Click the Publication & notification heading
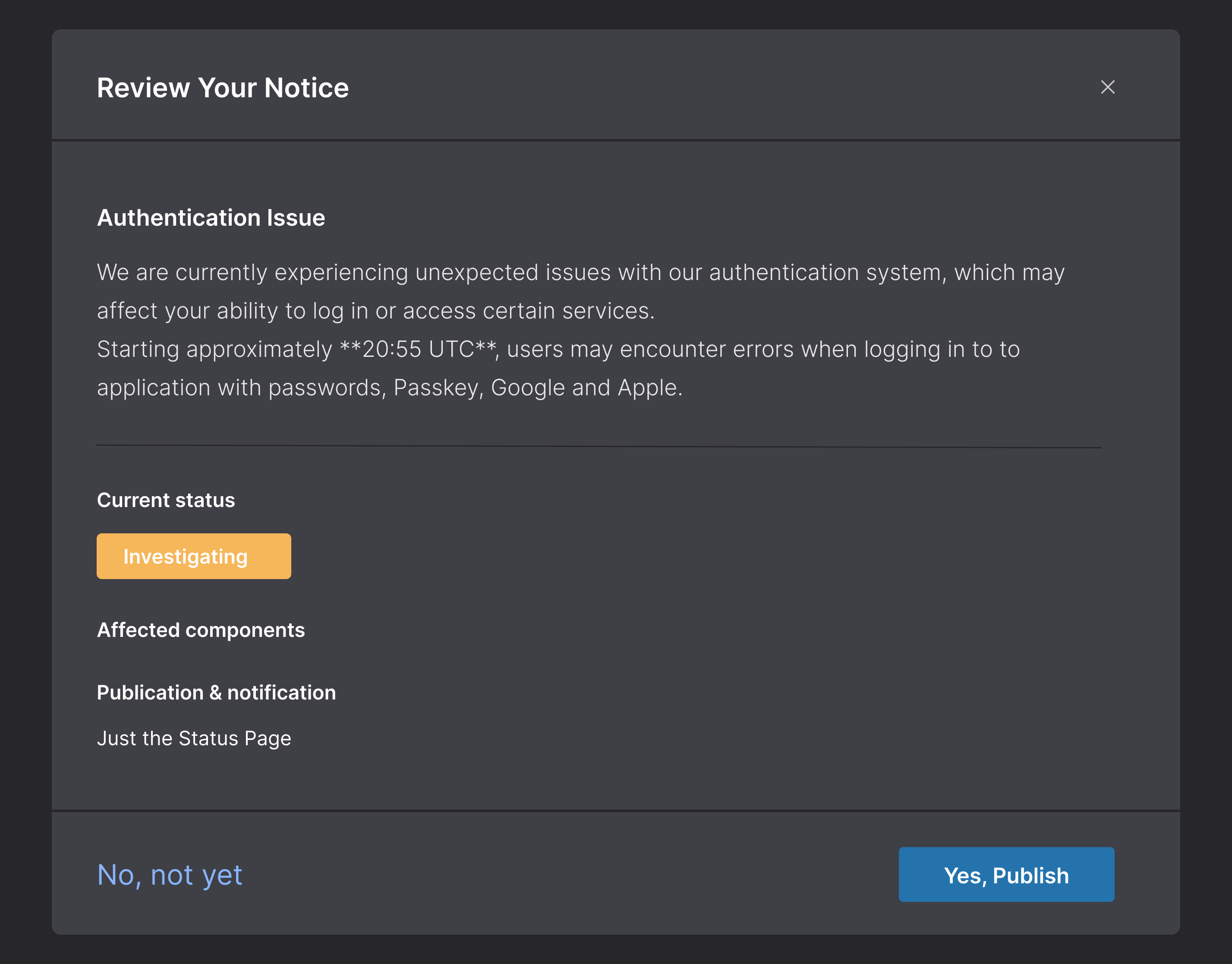This screenshot has width=1232, height=964. pos(217,693)
